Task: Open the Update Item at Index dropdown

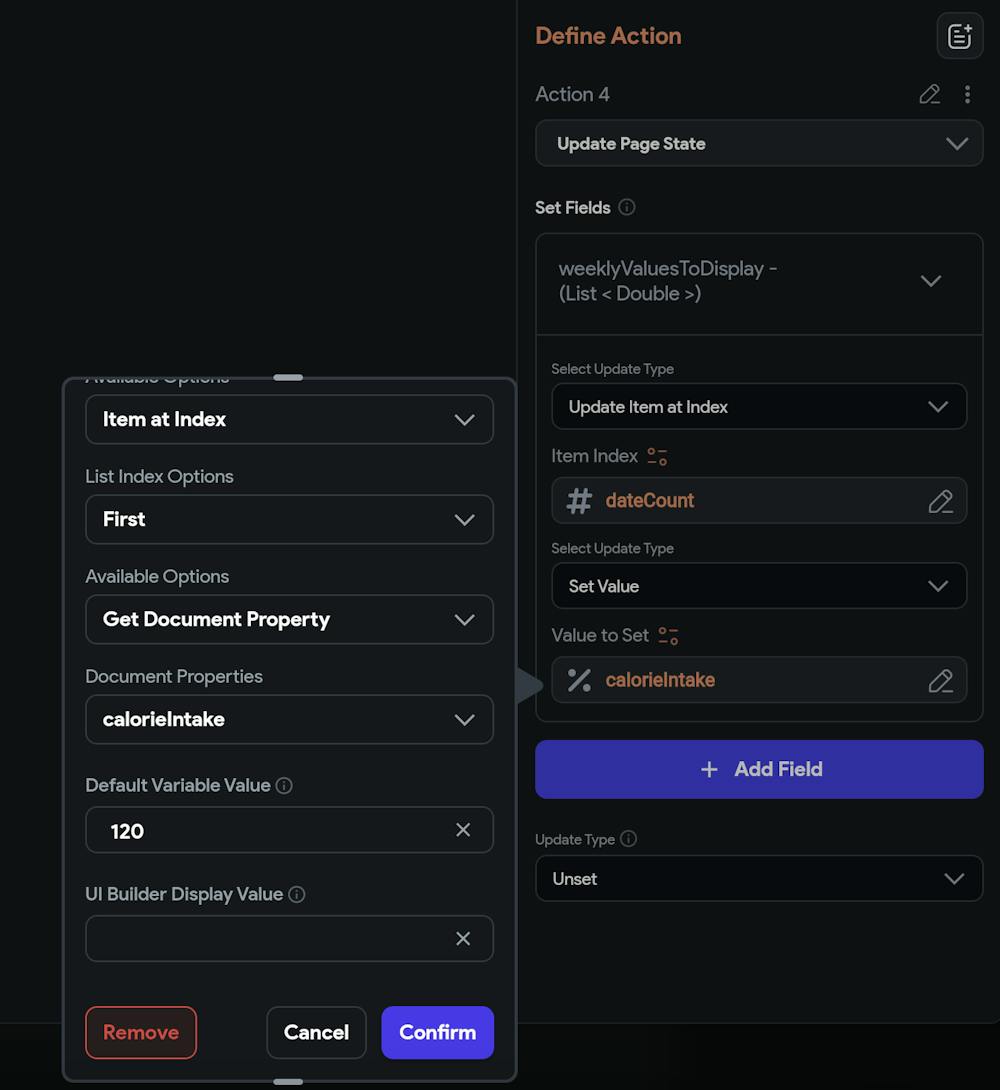Action: (759, 407)
